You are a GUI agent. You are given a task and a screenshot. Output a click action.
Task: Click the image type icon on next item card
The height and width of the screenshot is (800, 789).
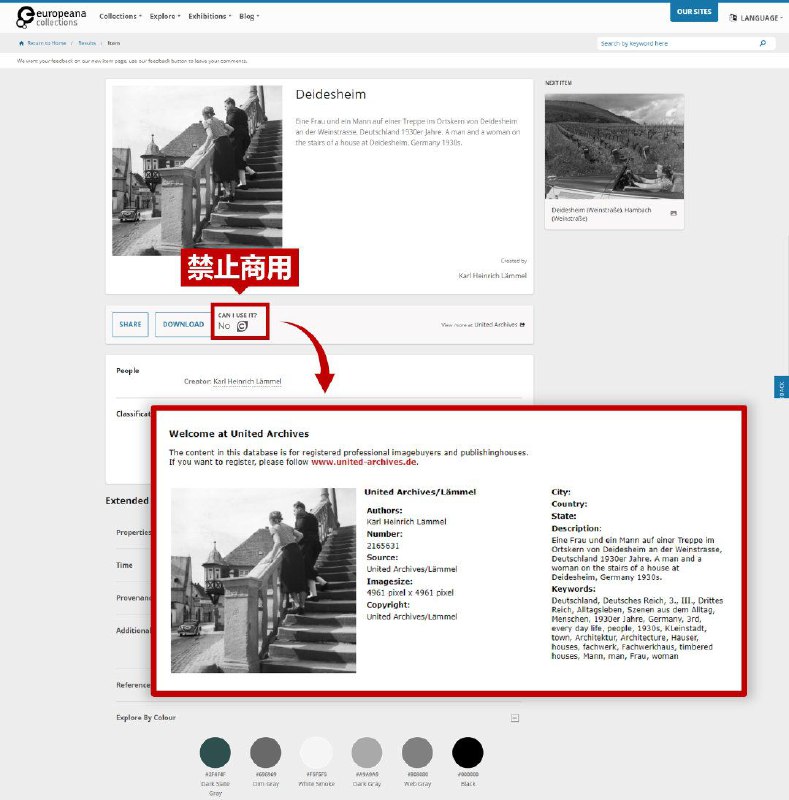point(674,213)
